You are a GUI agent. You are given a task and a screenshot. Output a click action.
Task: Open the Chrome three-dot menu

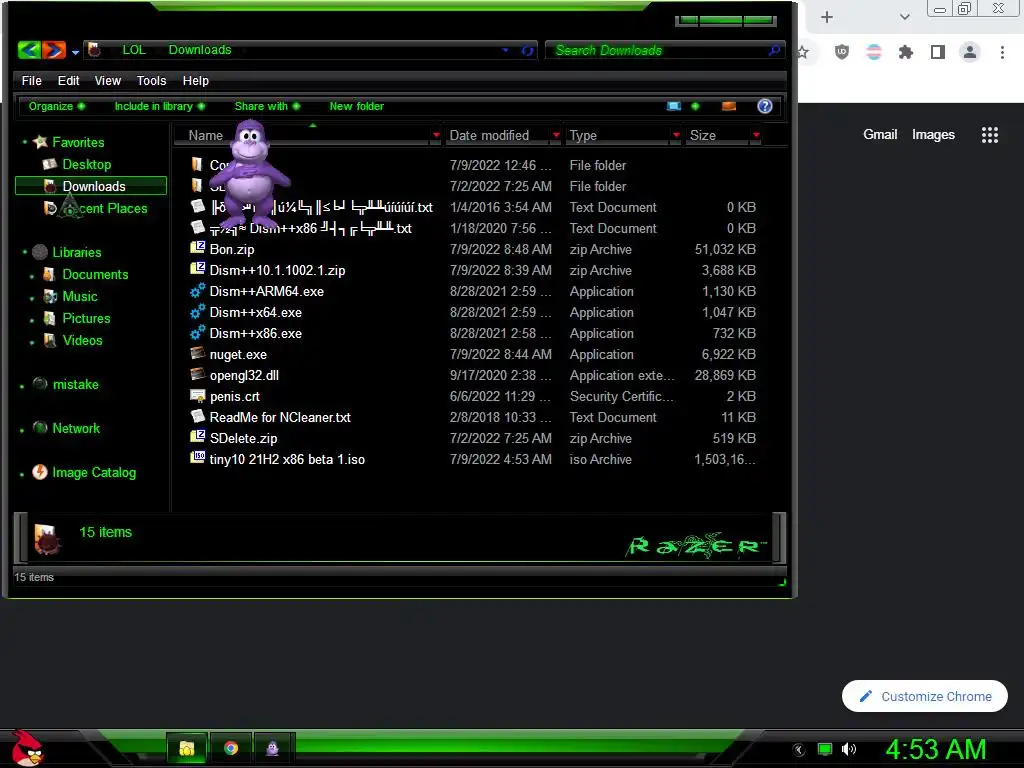[x=1002, y=52]
